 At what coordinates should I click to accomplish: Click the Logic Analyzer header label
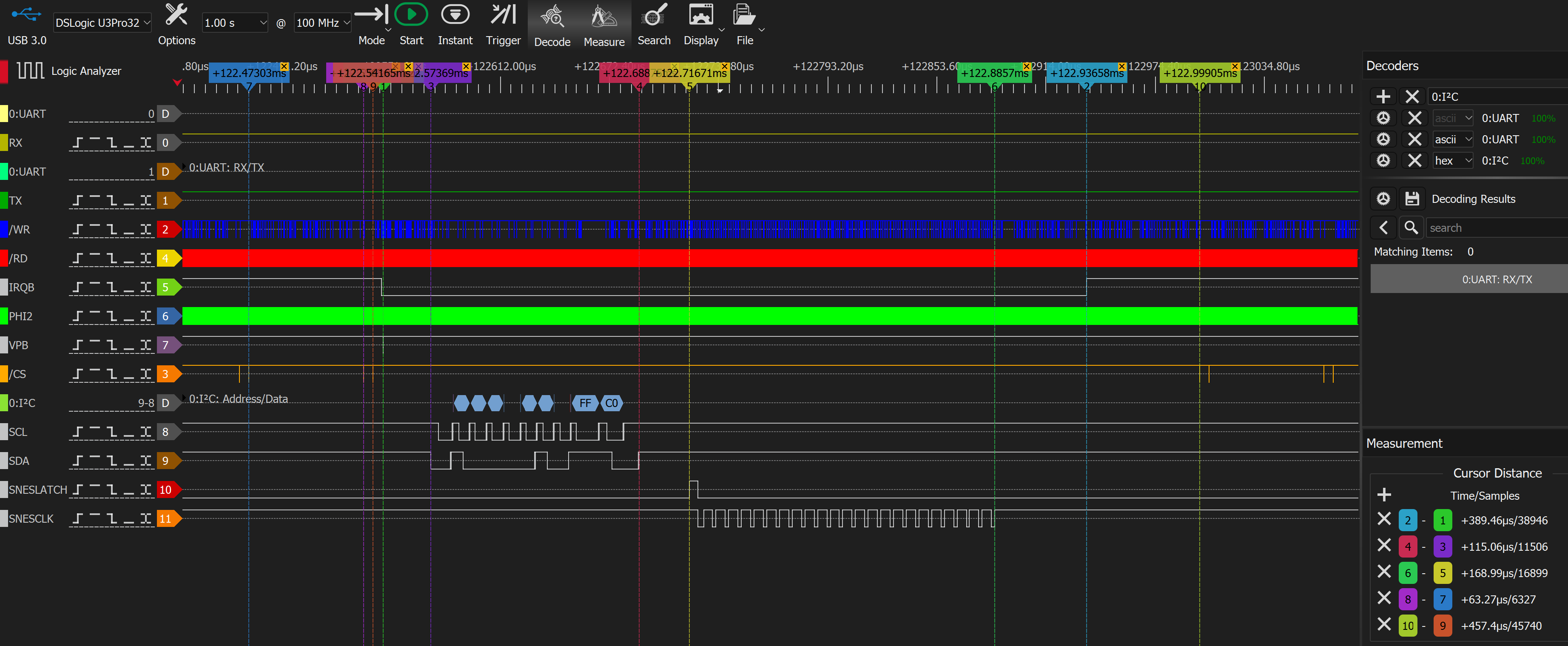86,71
